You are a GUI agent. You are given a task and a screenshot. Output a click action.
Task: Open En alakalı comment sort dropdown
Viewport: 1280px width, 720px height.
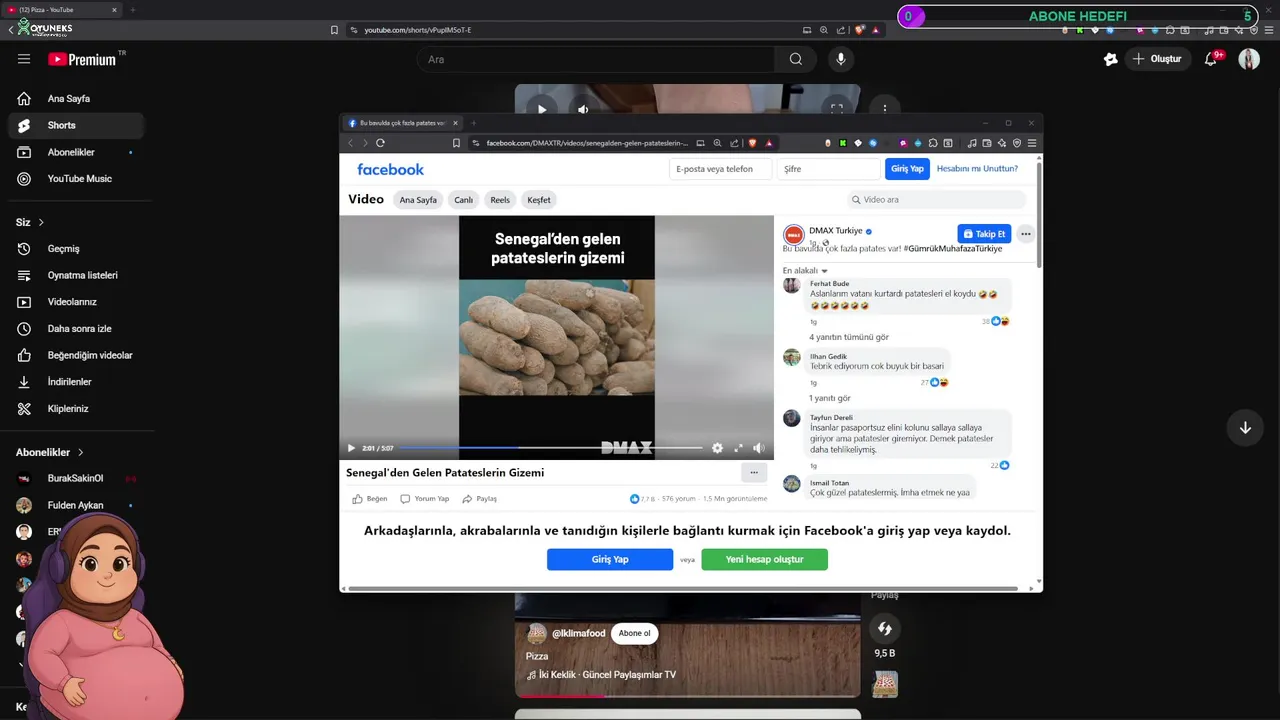point(805,271)
